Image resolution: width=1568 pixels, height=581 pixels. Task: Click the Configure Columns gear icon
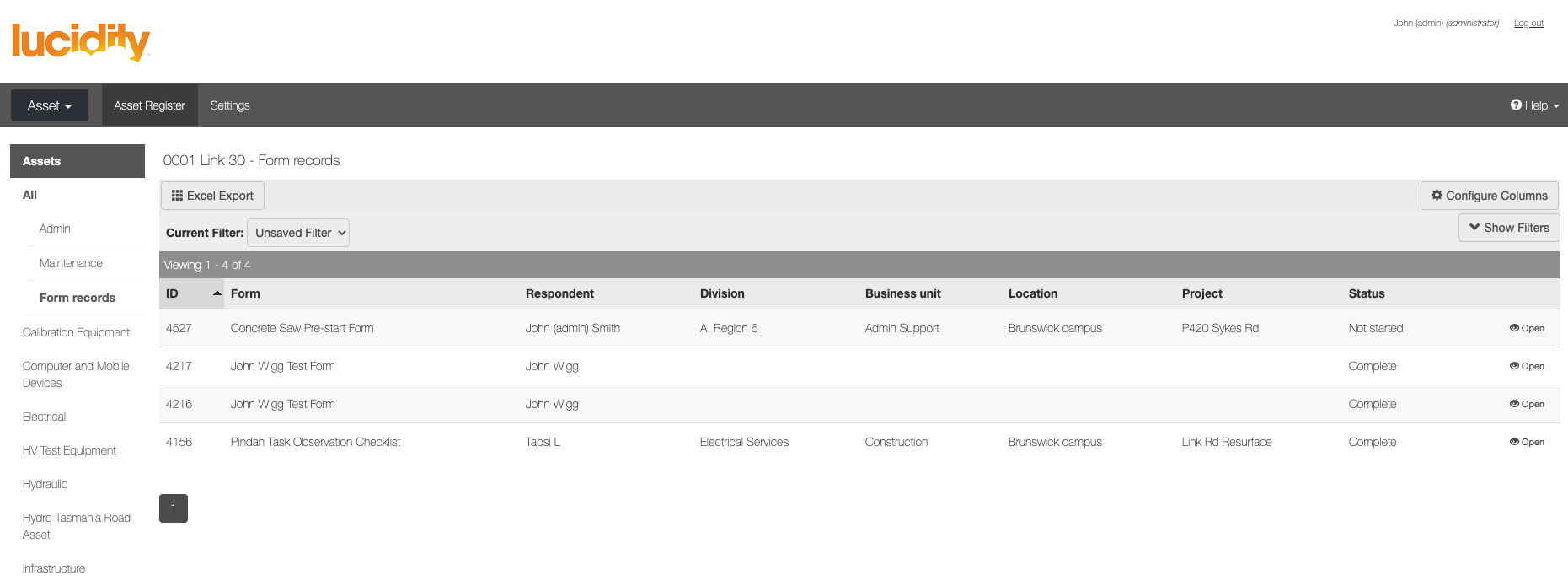tap(1437, 195)
